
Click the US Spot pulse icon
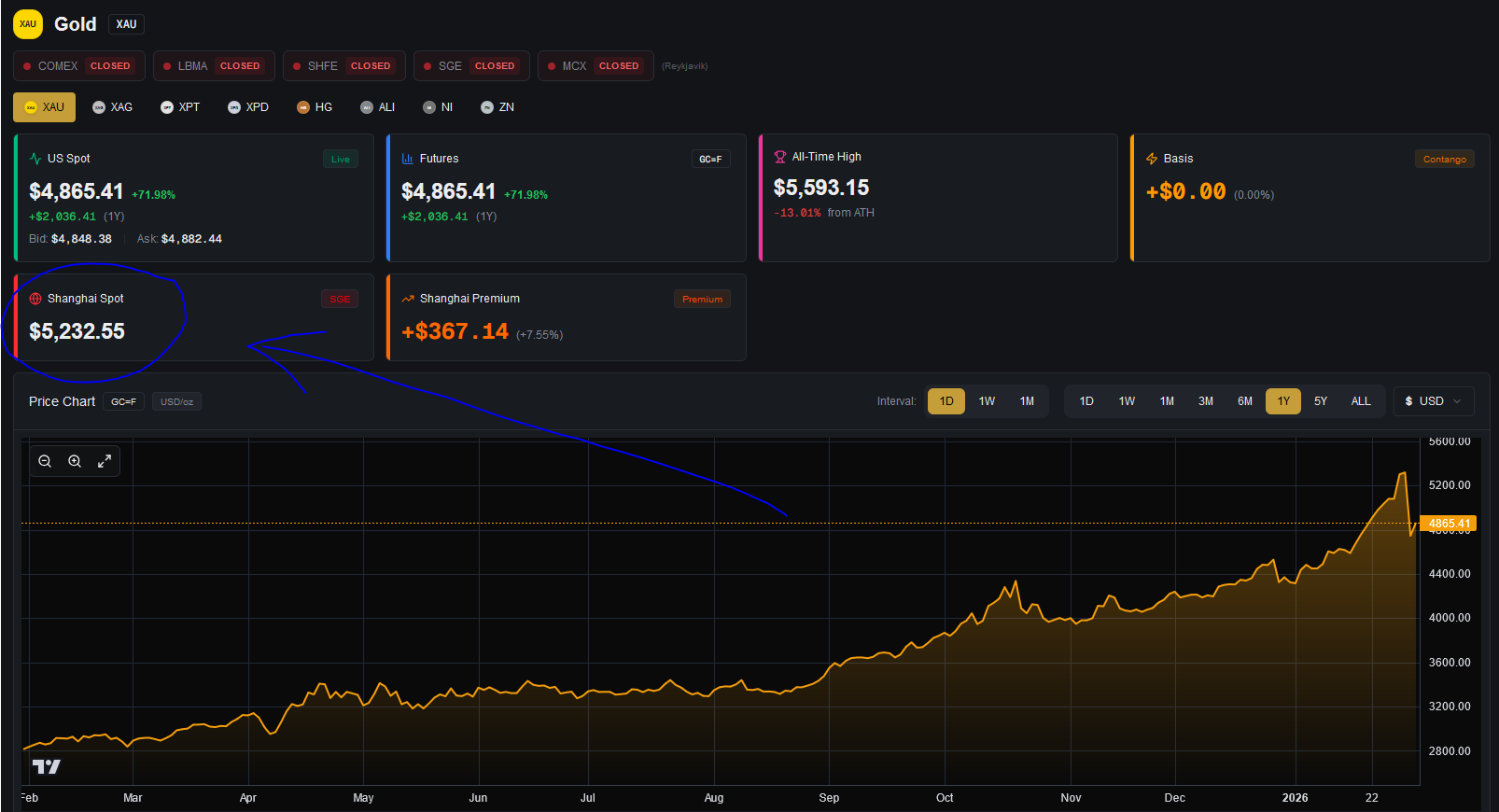click(35, 159)
